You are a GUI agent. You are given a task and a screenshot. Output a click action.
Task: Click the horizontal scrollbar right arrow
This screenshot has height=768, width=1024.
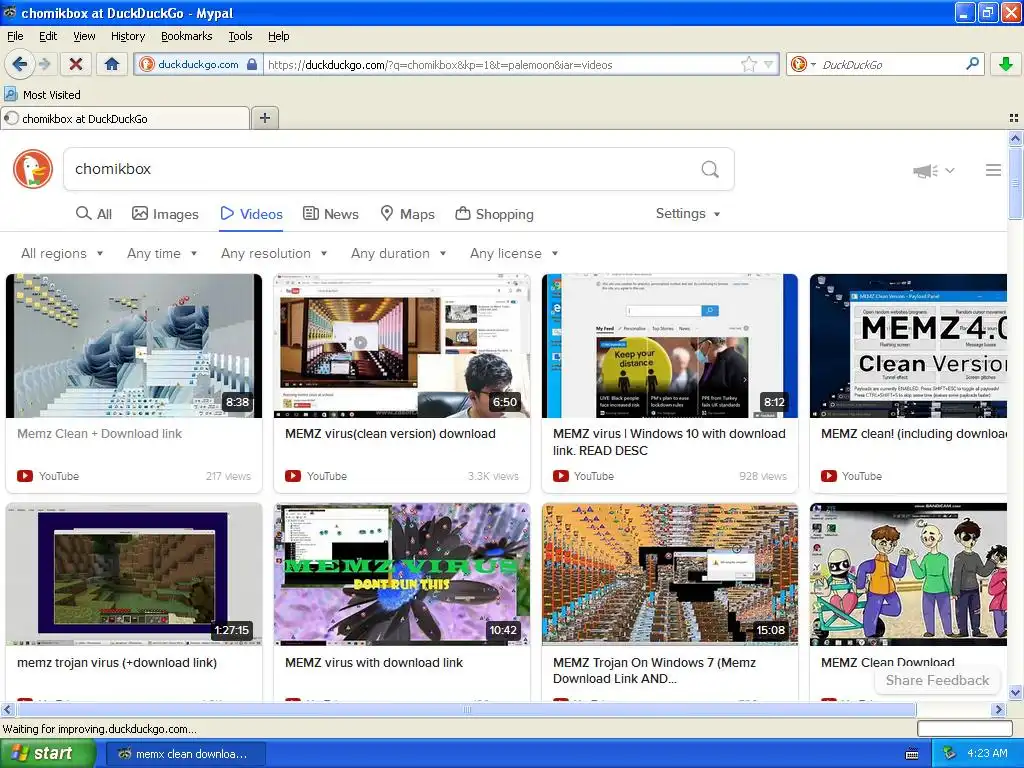pyautogui.click(x=999, y=709)
